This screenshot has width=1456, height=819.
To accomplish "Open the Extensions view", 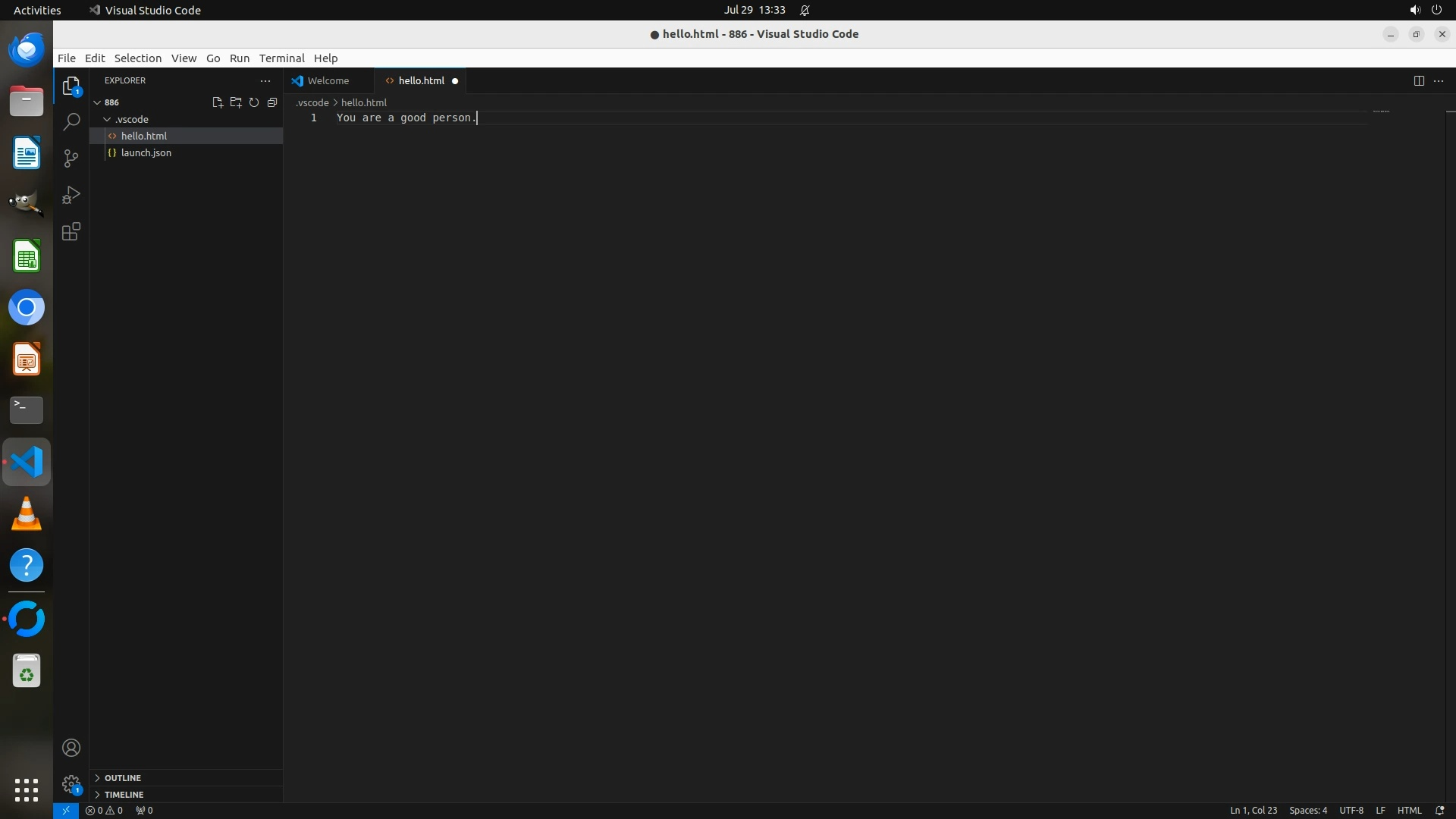I will (71, 232).
